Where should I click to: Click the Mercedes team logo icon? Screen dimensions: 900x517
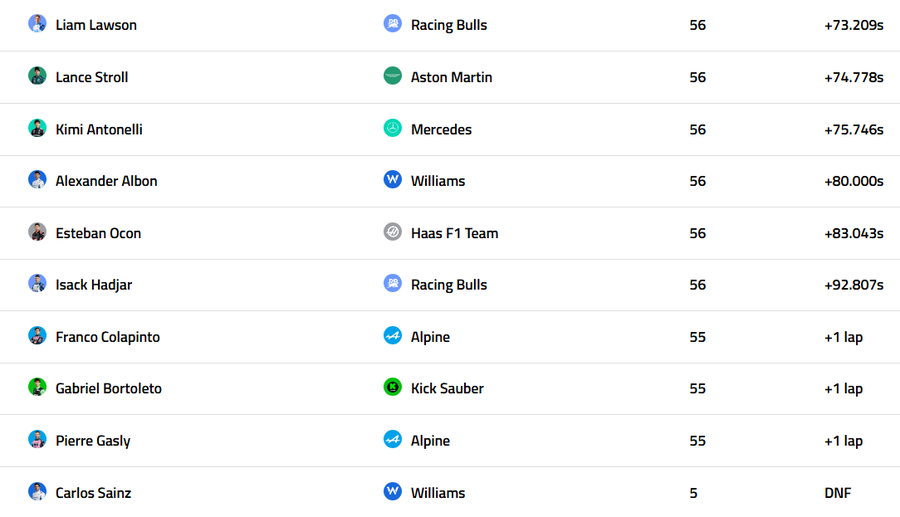click(393, 128)
